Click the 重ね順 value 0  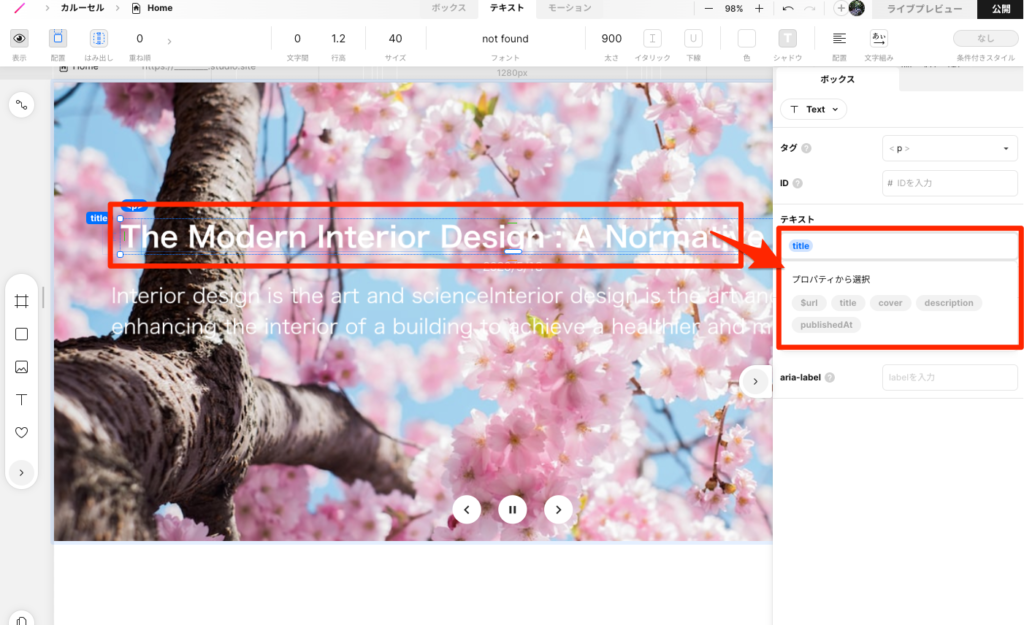(139, 39)
